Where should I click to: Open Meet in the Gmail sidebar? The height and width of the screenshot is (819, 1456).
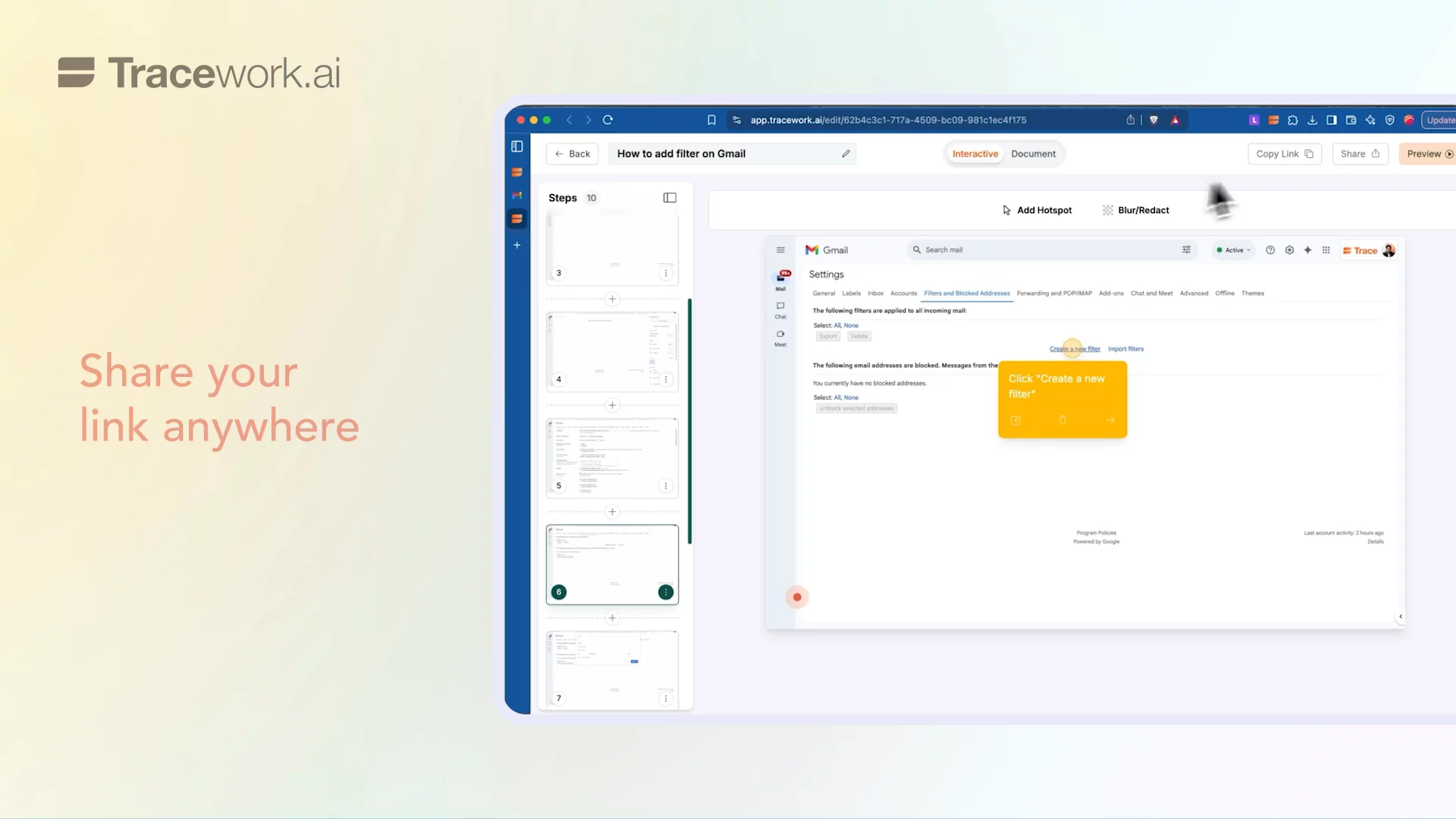point(780,338)
